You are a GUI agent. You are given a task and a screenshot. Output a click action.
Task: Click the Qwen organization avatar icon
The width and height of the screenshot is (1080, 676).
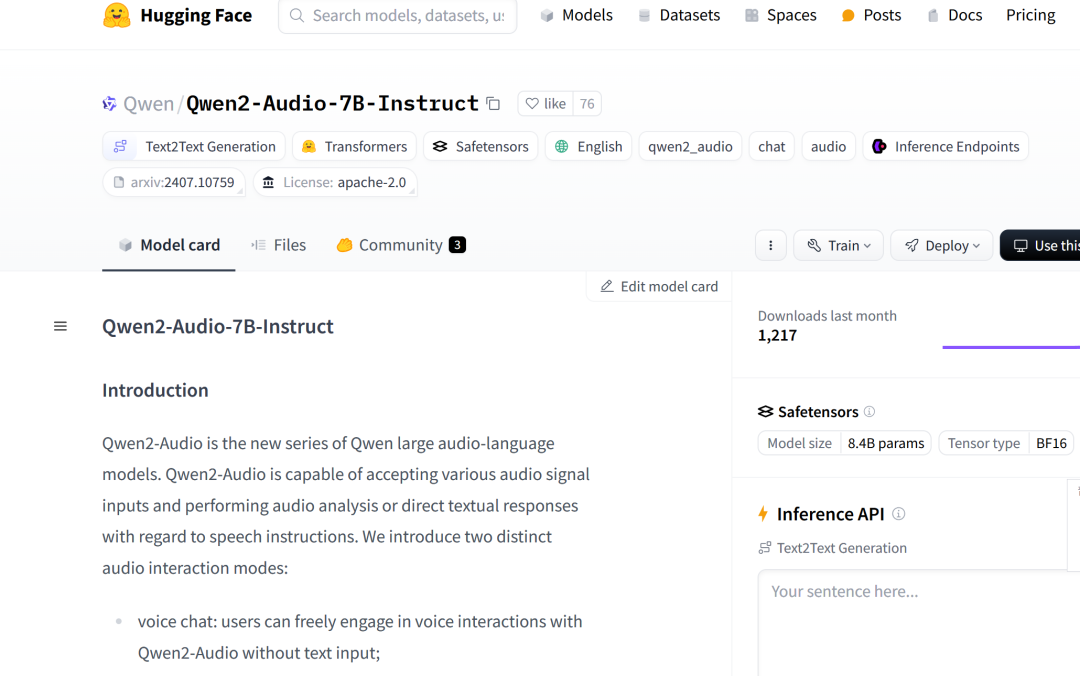tap(110, 104)
